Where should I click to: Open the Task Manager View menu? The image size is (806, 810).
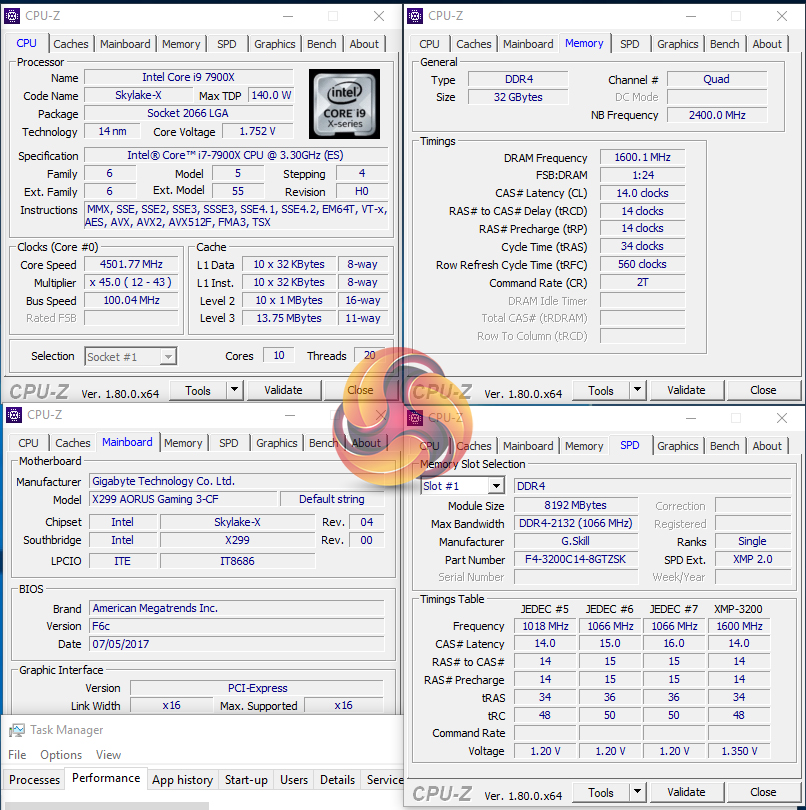(x=108, y=755)
